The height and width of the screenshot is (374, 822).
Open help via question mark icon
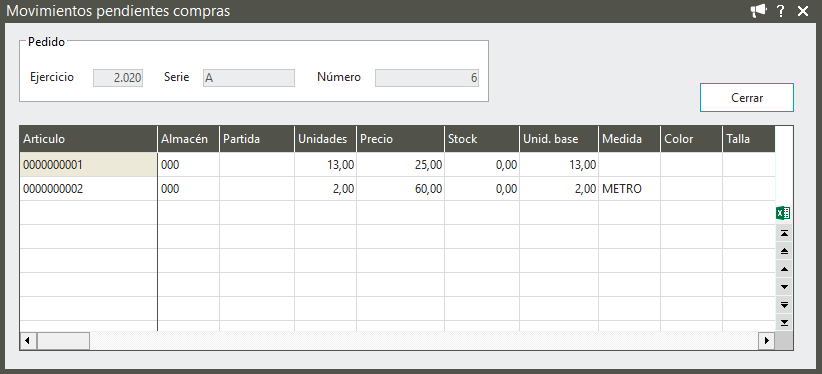(781, 11)
